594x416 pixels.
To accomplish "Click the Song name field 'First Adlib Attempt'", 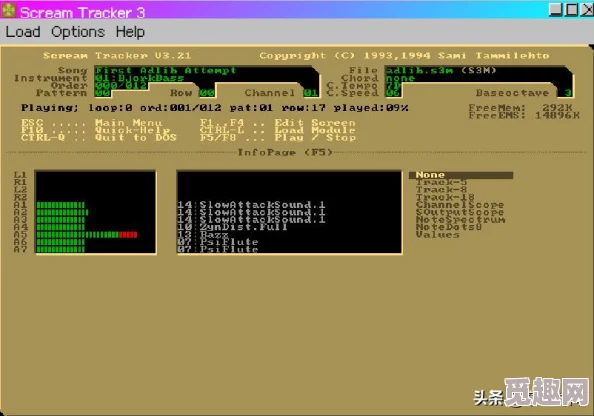I will click(x=166, y=70).
